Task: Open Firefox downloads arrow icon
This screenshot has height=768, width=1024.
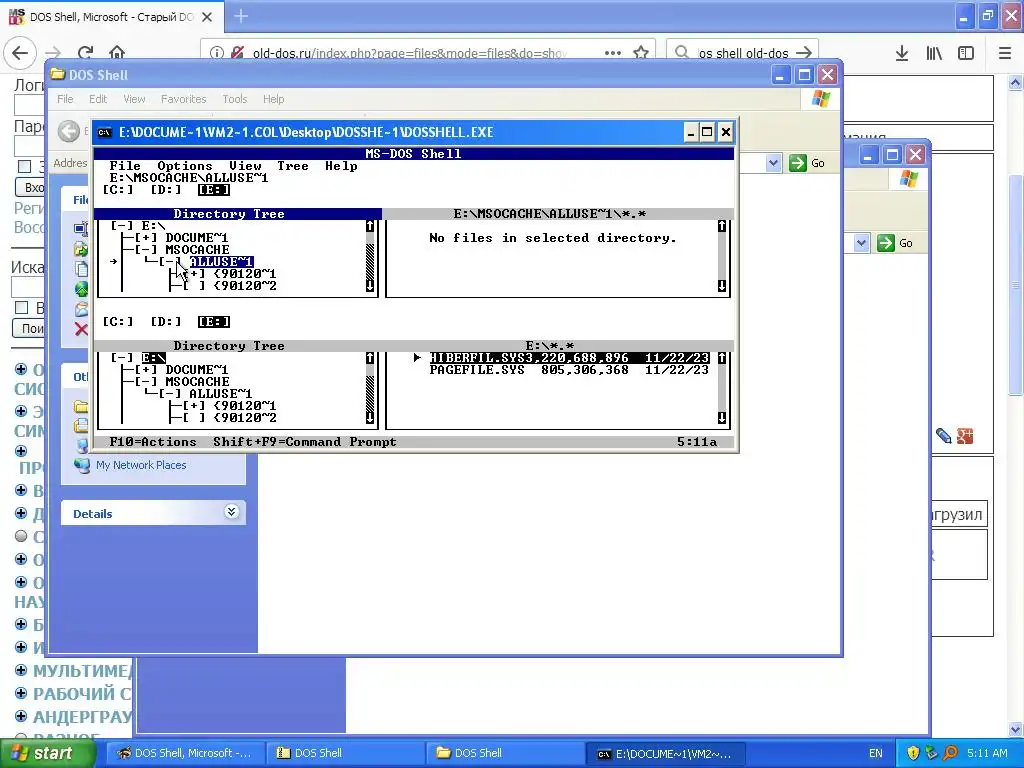Action: pos(902,53)
